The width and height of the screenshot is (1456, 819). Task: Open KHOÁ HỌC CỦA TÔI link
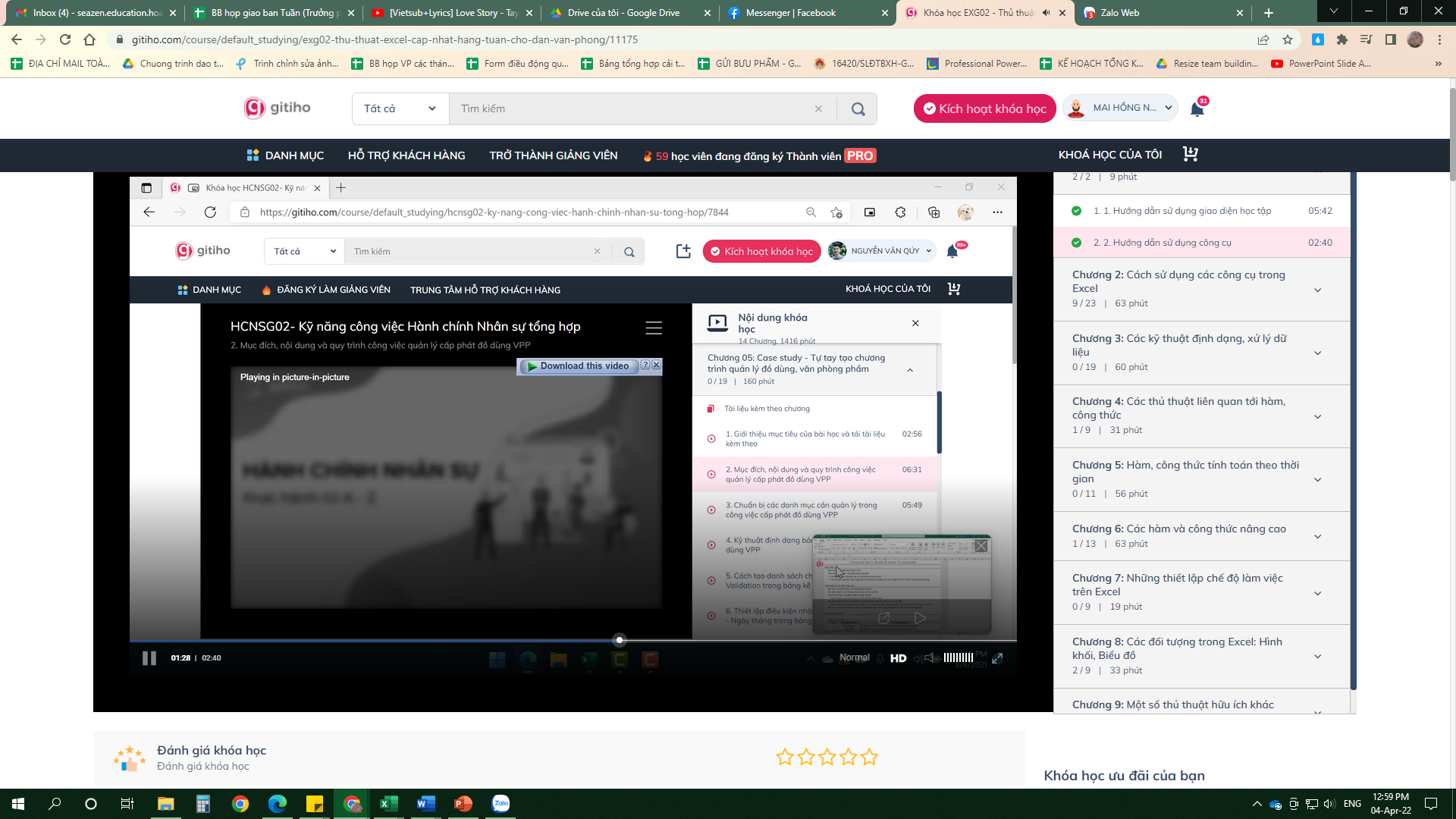(x=1109, y=155)
